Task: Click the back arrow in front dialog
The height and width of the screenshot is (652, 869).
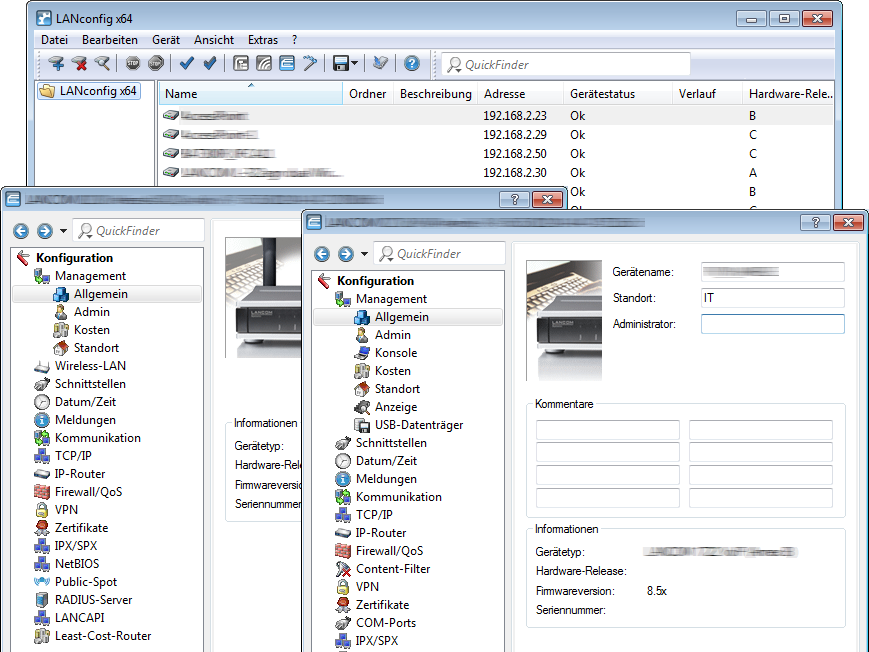Action: (322, 254)
